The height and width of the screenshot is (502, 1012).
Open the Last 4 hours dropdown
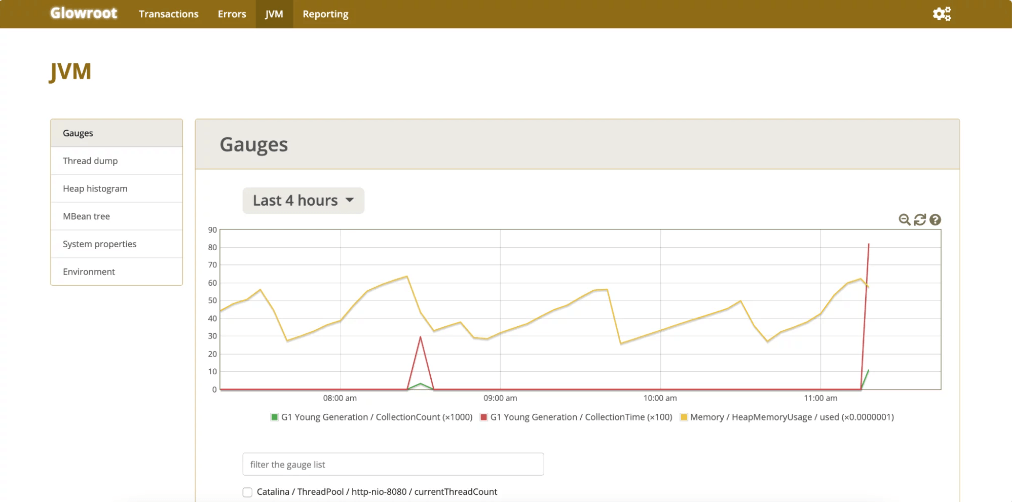303,201
